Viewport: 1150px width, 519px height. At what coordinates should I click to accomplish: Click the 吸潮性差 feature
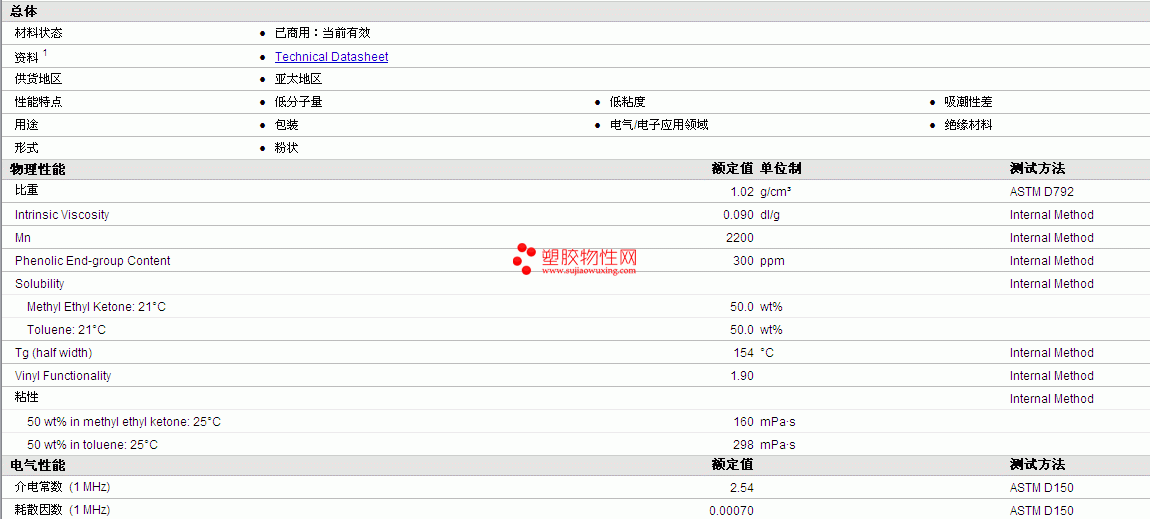click(968, 102)
